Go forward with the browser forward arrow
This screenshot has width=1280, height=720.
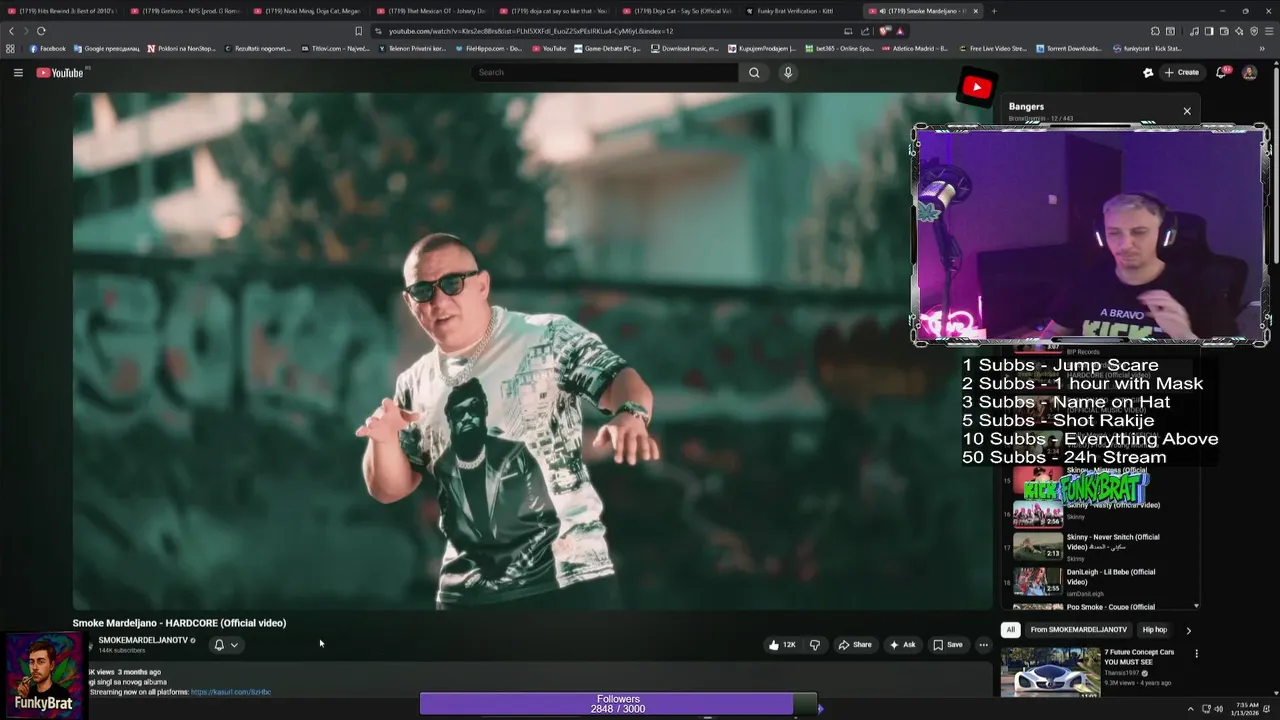(26, 31)
